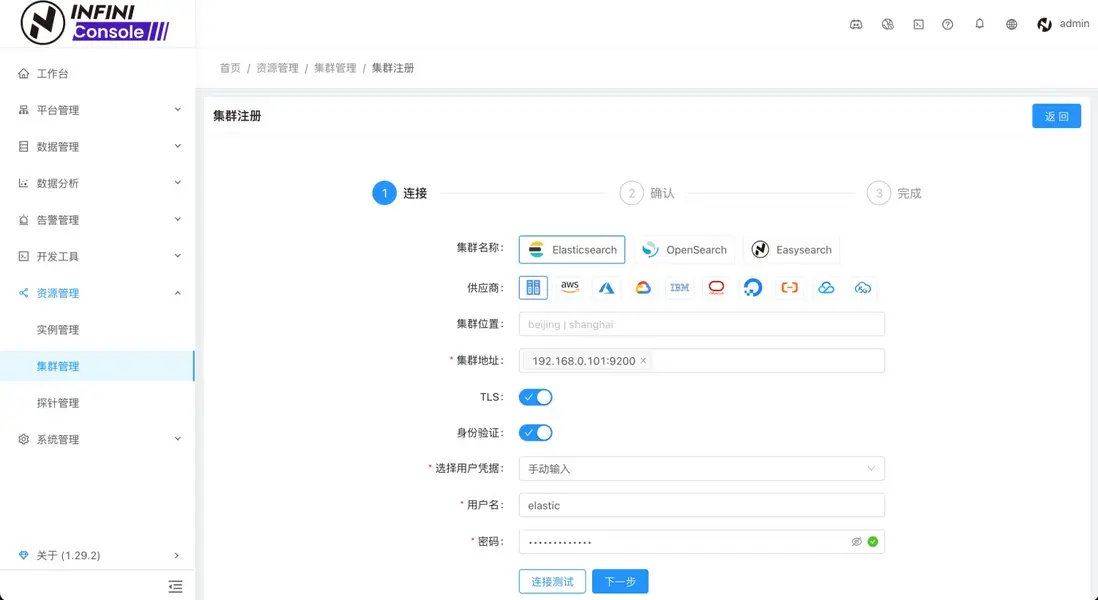Select the Google Cloud provider icon
This screenshot has height=600, width=1098.
pyautogui.click(x=643, y=288)
